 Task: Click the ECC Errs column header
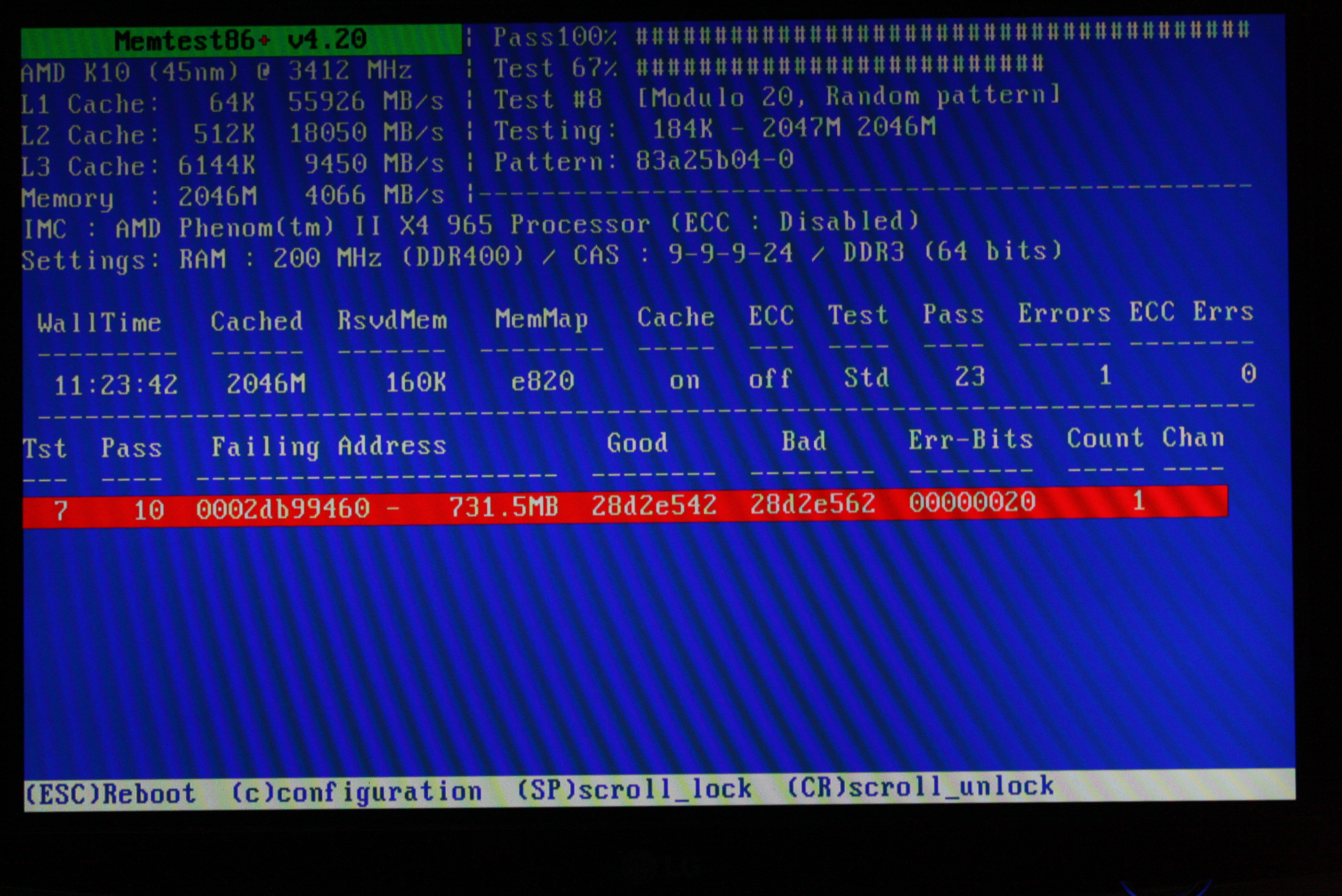pyautogui.click(x=1191, y=312)
